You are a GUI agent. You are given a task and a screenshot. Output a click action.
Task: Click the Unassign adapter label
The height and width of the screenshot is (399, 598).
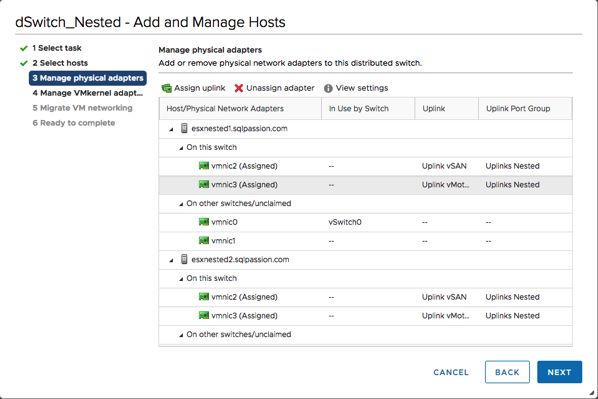tap(280, 88)
